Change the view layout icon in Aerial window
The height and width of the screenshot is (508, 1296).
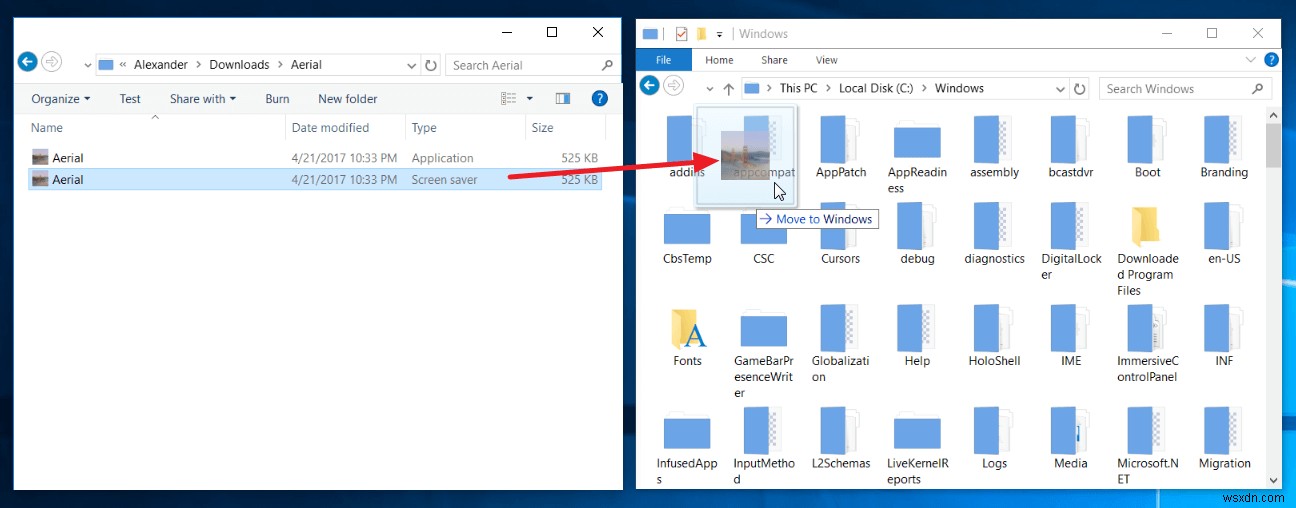[x=509, y=98]
